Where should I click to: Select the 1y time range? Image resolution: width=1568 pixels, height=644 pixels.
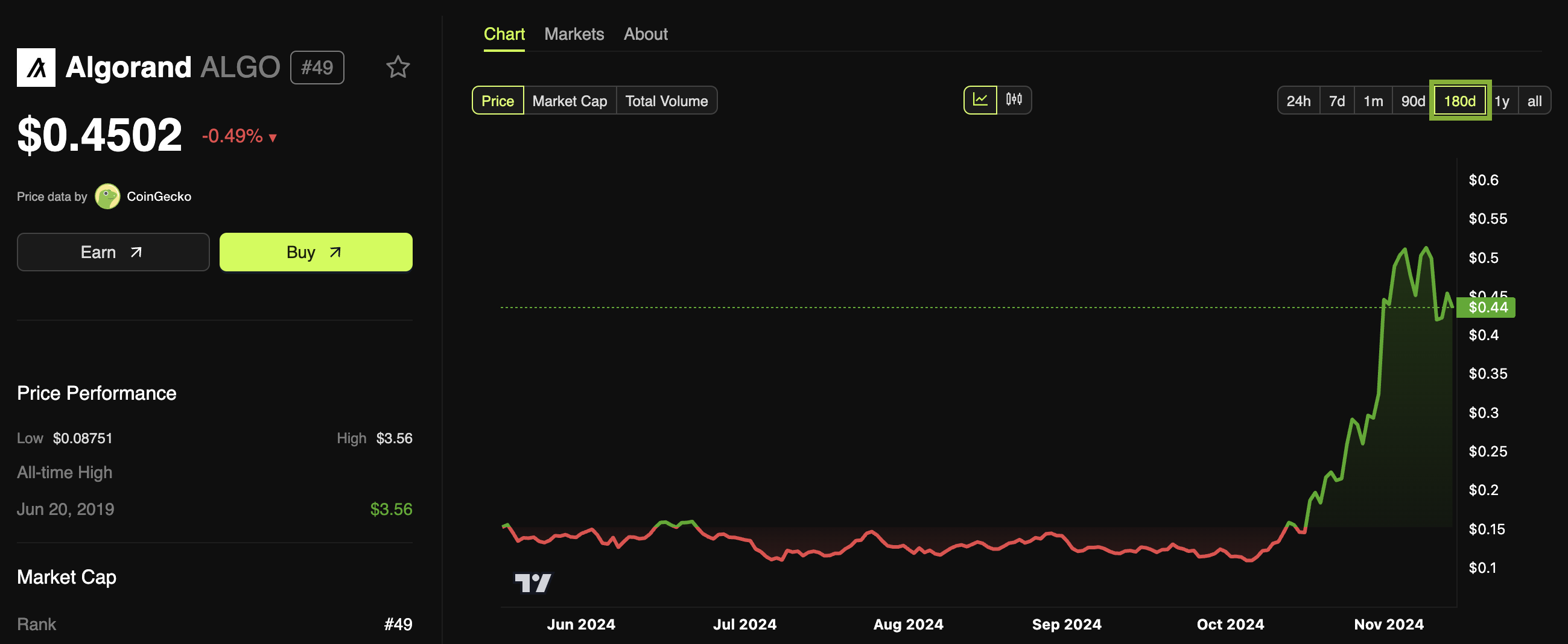coord(1501,101)
